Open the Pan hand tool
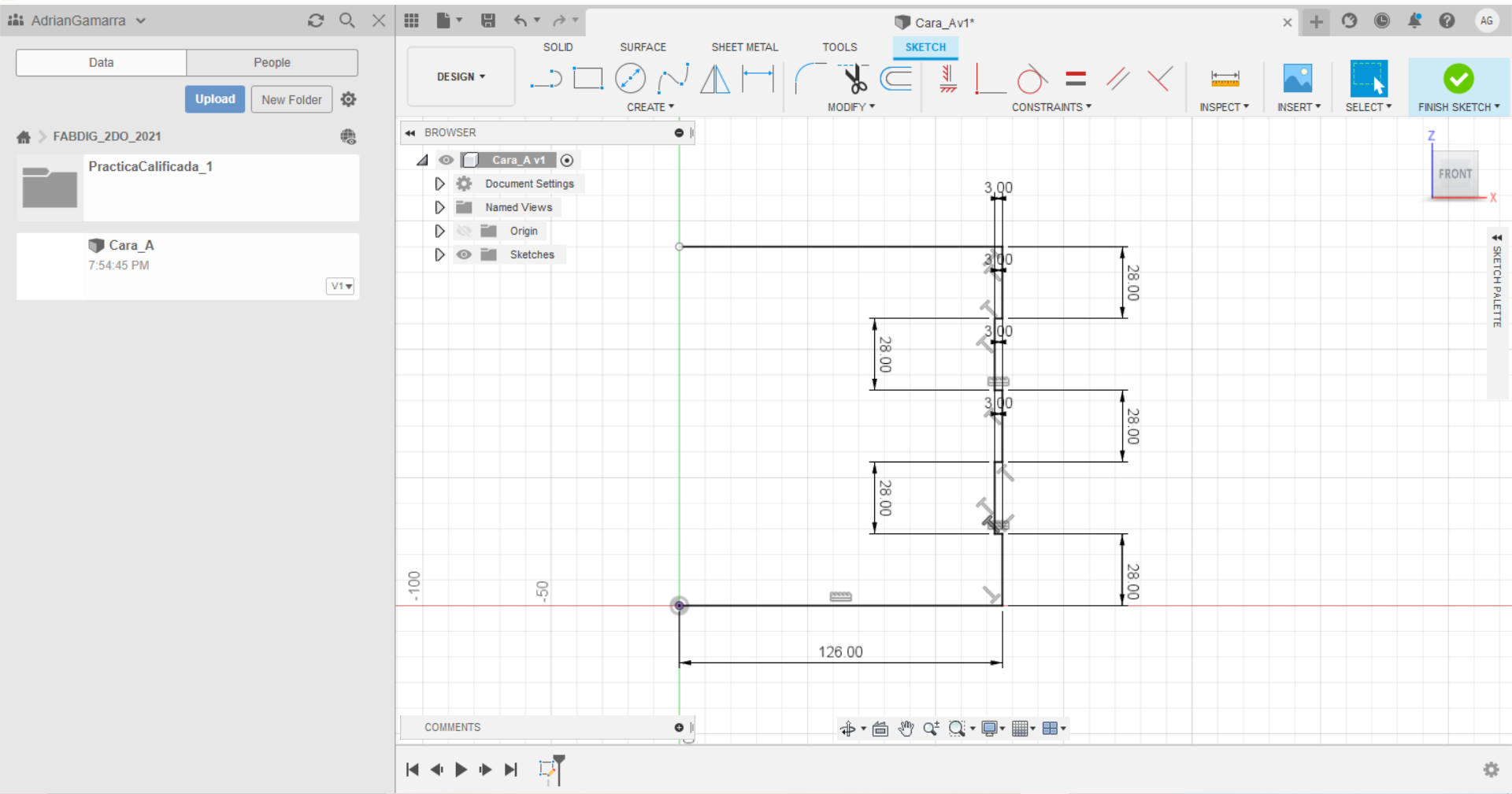The height and width of the screenshot is (794, 1512). (906, 729)
